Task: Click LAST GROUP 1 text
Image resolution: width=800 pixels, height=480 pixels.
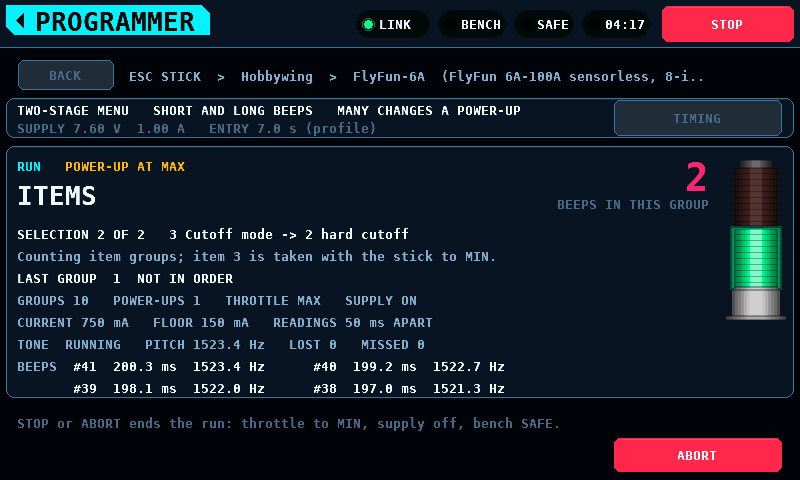Action: click(x=69, y=279)
